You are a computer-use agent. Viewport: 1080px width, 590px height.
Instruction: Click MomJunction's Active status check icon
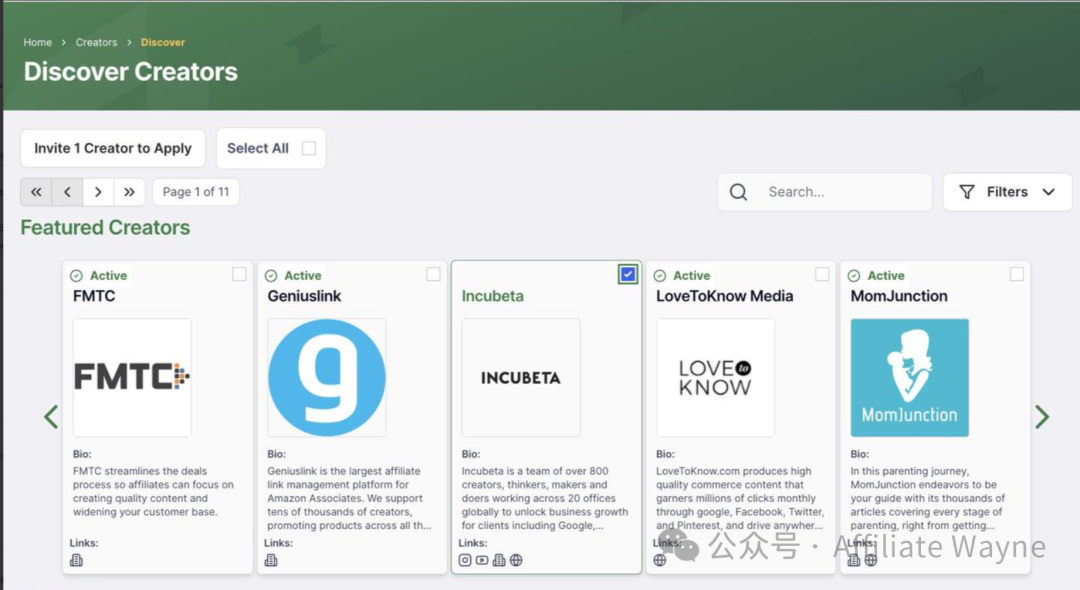coord(854,275)
